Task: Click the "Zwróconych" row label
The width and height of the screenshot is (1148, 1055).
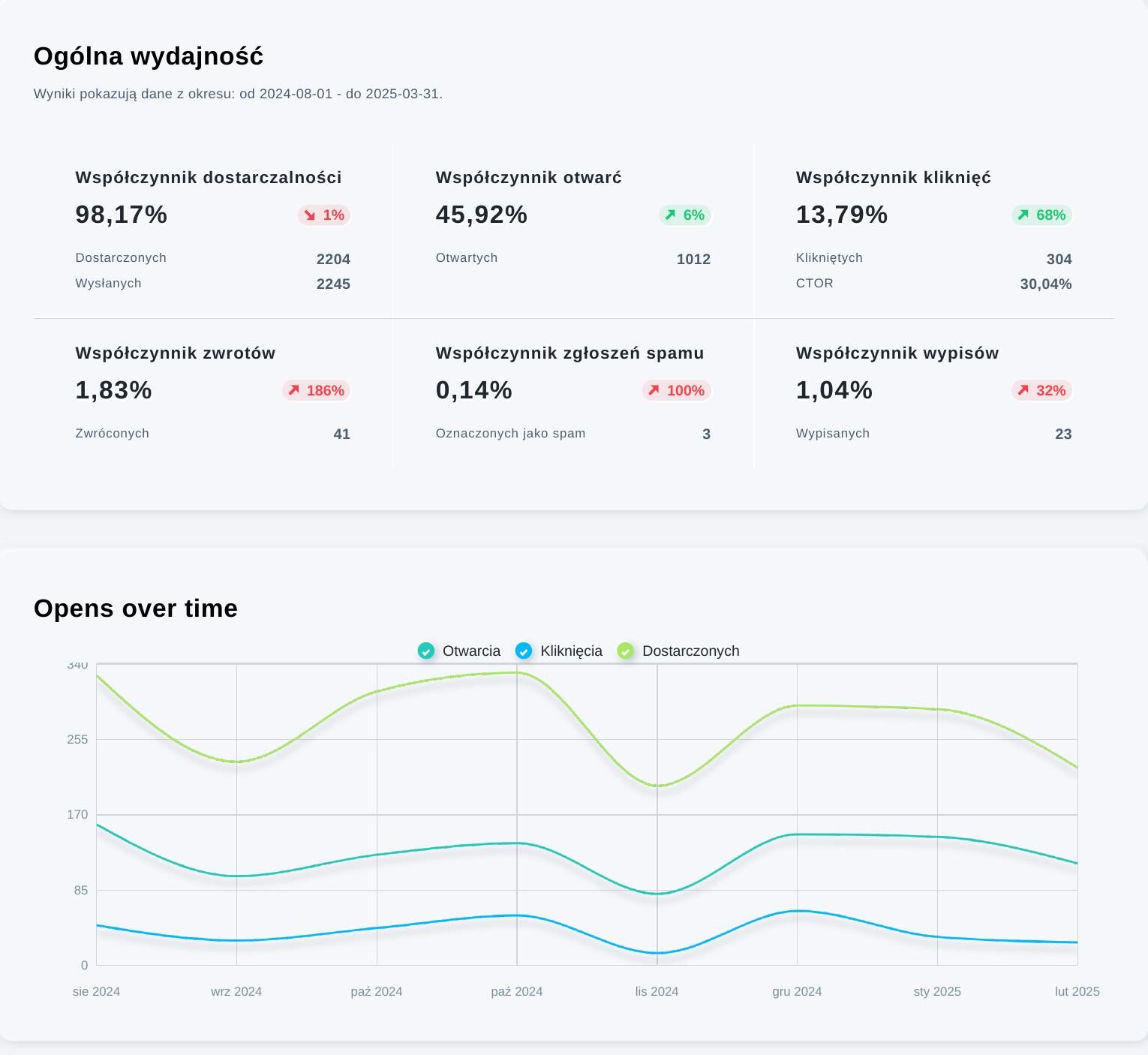Action: 113,433
